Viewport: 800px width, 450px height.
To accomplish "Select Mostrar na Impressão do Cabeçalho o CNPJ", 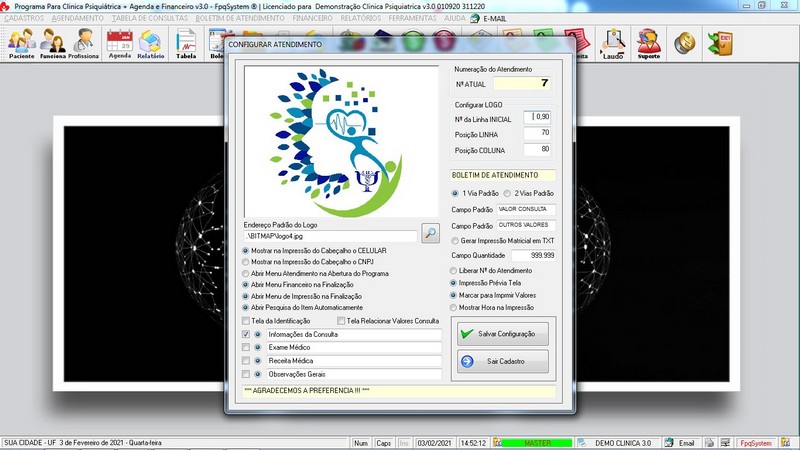I will [x=247, y=261].
